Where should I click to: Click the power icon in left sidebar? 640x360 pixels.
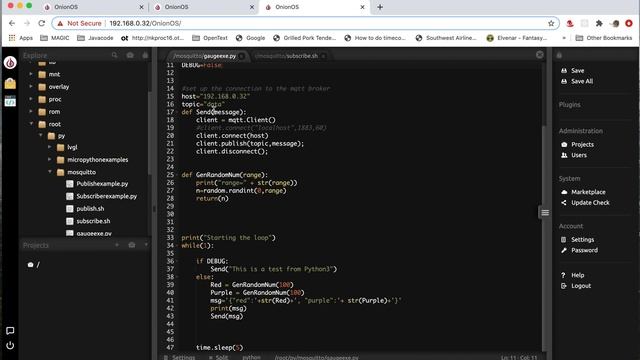point(10,346)
